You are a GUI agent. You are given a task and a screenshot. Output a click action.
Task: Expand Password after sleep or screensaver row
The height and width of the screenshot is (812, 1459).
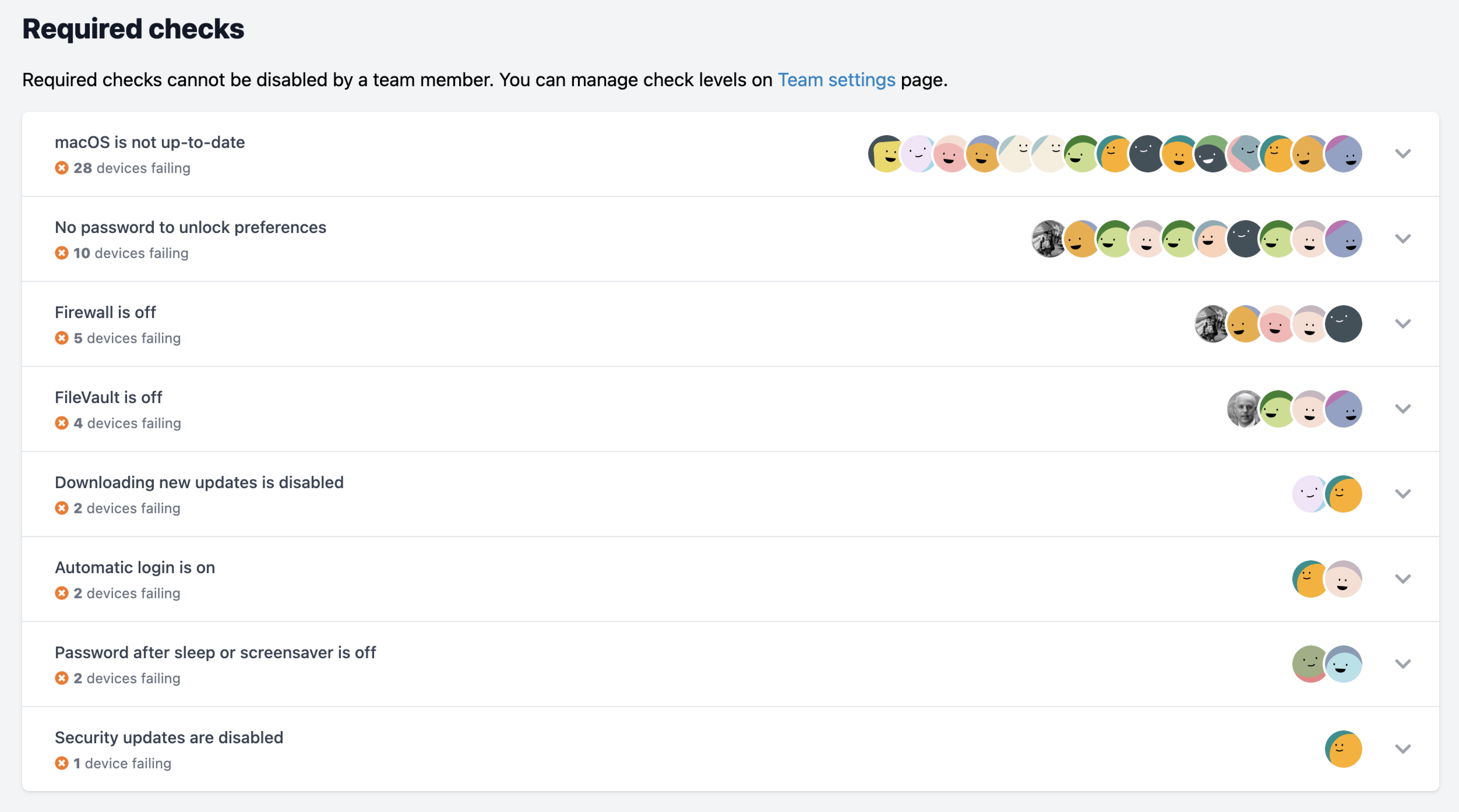tap(1402, 663)
